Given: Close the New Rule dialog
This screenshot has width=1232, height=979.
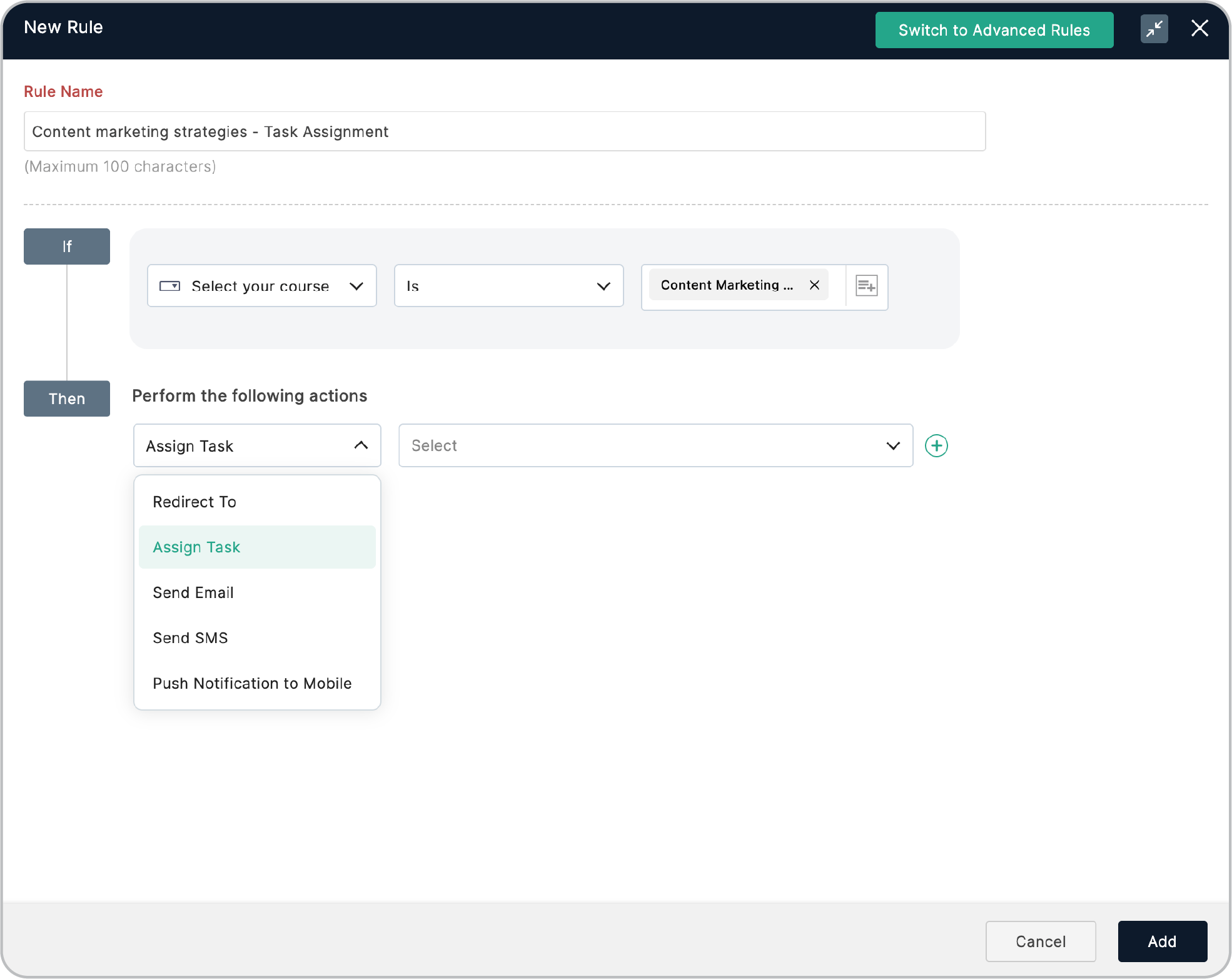Looking at the screenshot, I should coord(1199,28).
